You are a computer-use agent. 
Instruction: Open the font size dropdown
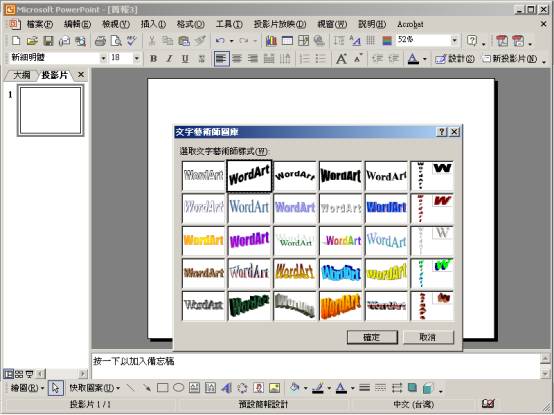pyautogui.click(x=136, y=58)
